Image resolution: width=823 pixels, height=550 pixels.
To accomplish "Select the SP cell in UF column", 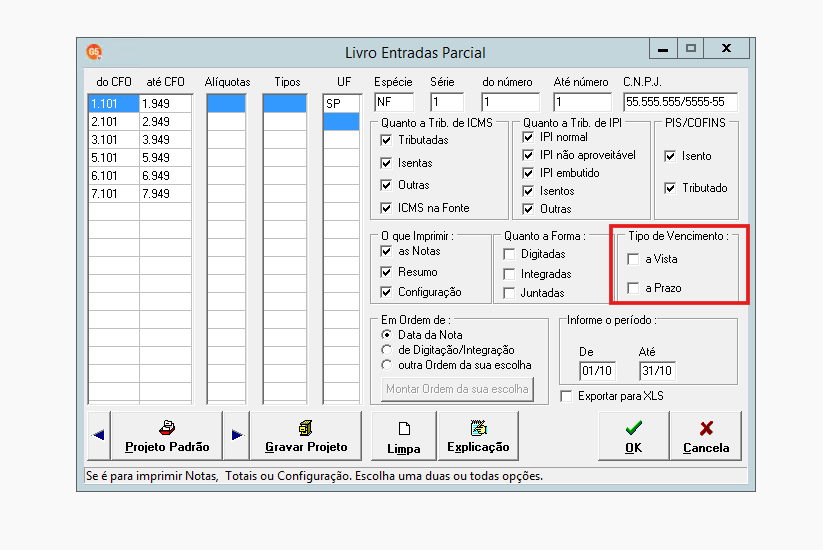I will click(341, 103).
